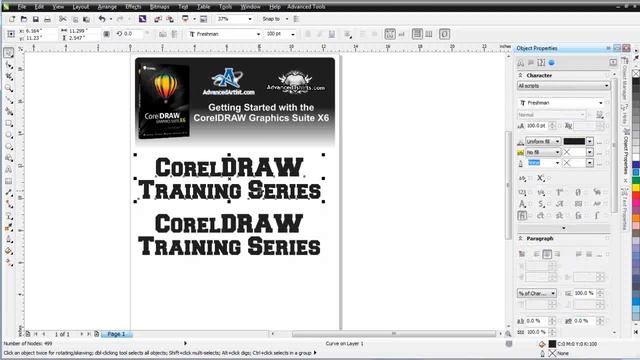The width and height of the screenshot is (640, 360).
Task: Toggle right paragraph alignment
Action: [558, 254]
